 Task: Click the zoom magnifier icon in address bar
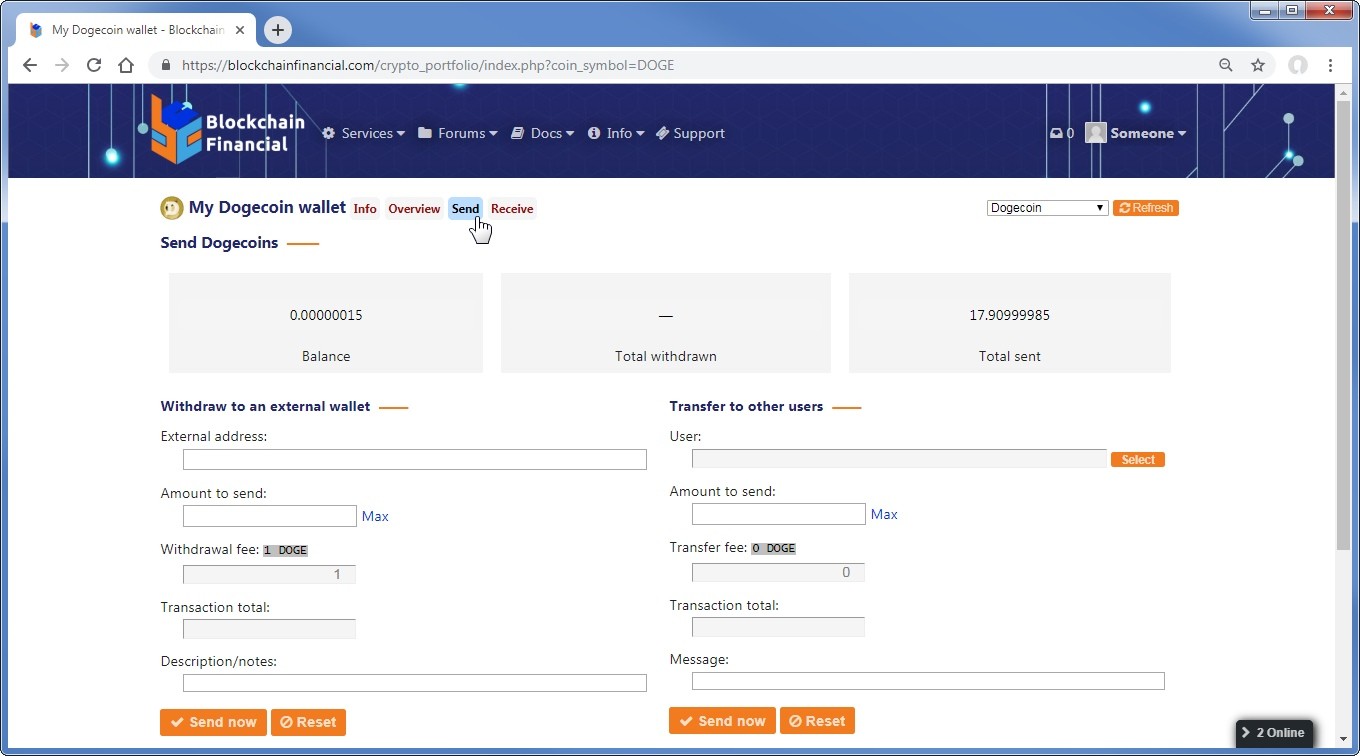pyautogui.click(x=1226, y=65)
